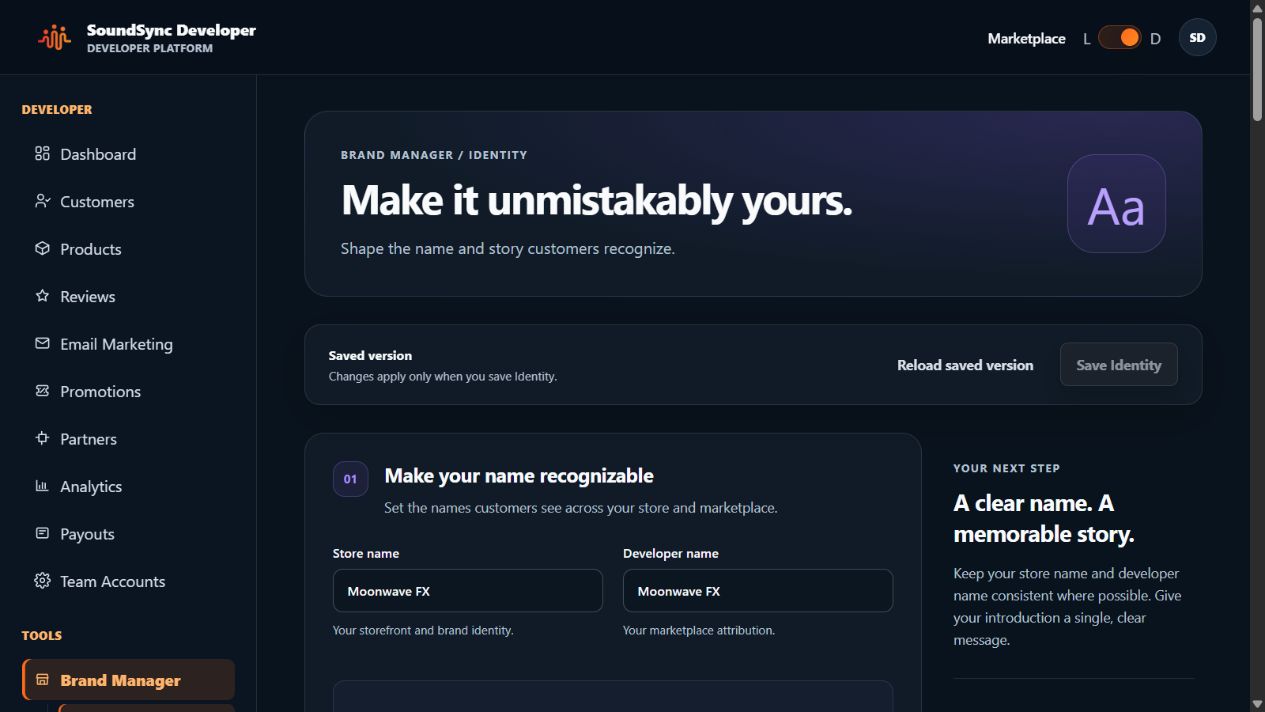Click the Email Marketing envelope icon
Screen dimensions: 1265x712
click(x=42, y=344)
